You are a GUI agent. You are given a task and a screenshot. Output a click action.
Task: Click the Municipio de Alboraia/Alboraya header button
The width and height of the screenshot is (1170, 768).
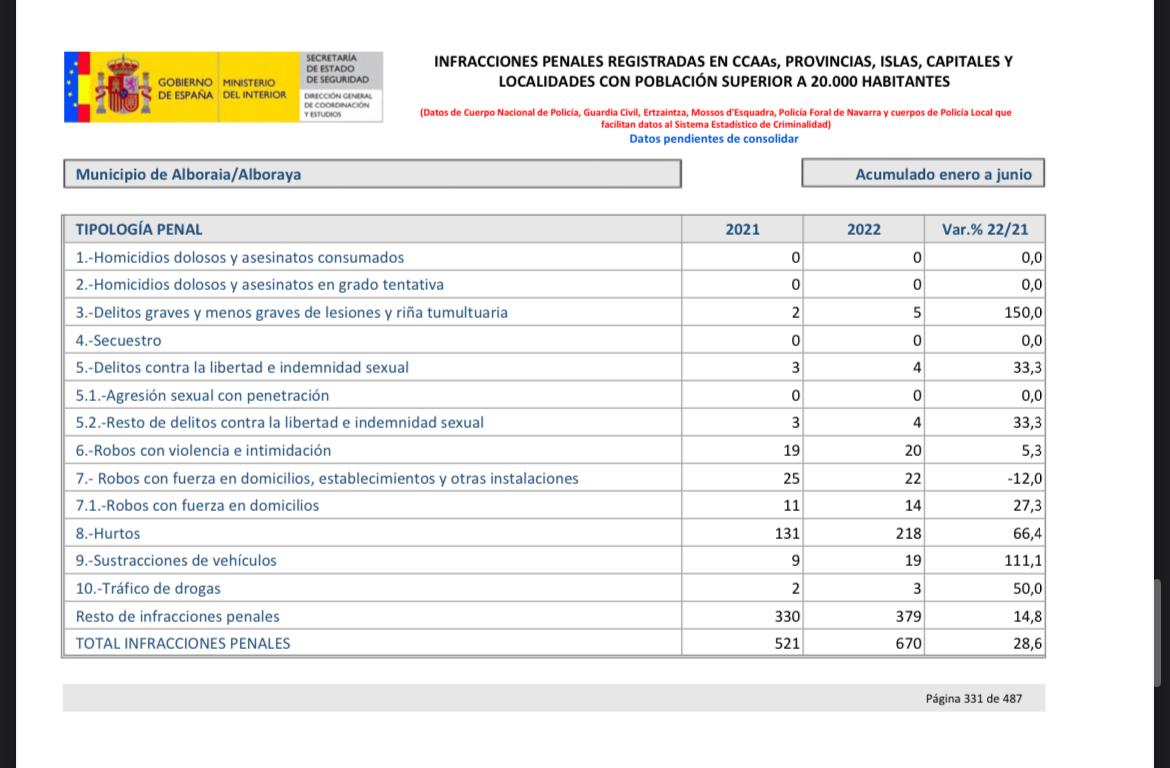point(371,173)
